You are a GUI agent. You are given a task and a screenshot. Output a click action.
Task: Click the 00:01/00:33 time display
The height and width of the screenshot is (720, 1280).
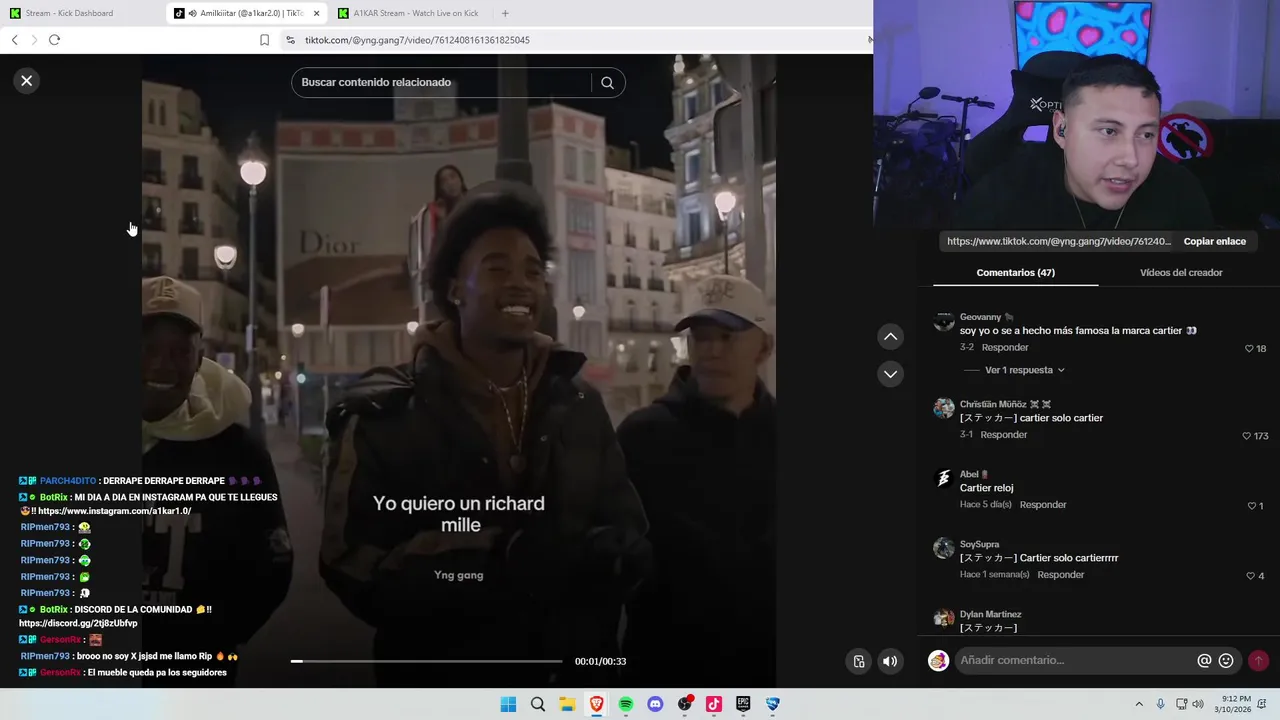[x=600, y=661]
